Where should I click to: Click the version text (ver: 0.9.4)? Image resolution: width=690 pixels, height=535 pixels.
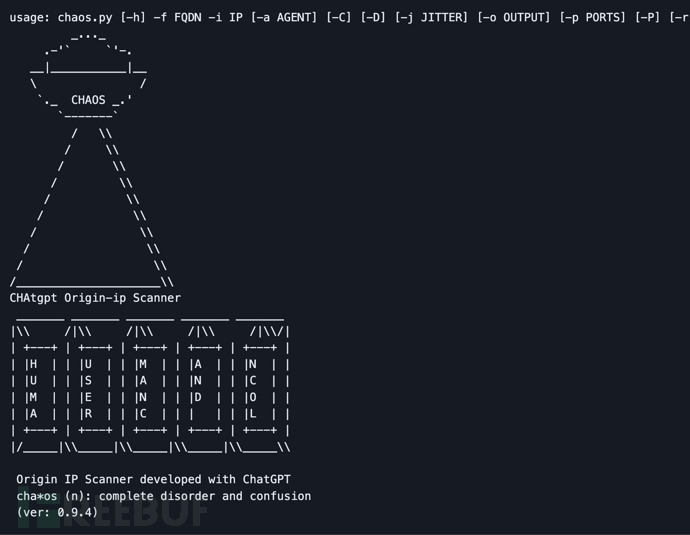(57, 512)
